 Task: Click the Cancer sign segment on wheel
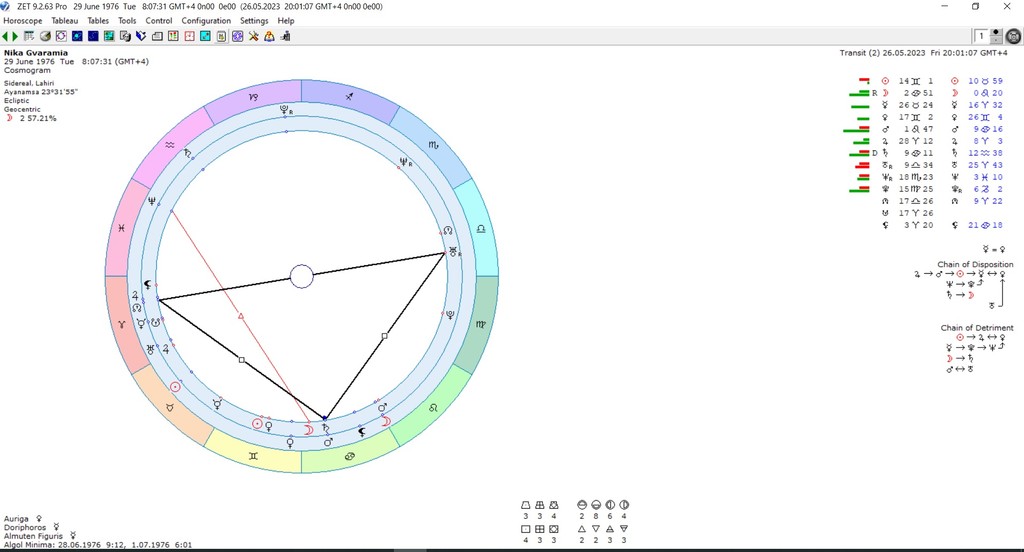tap(349, 456)
